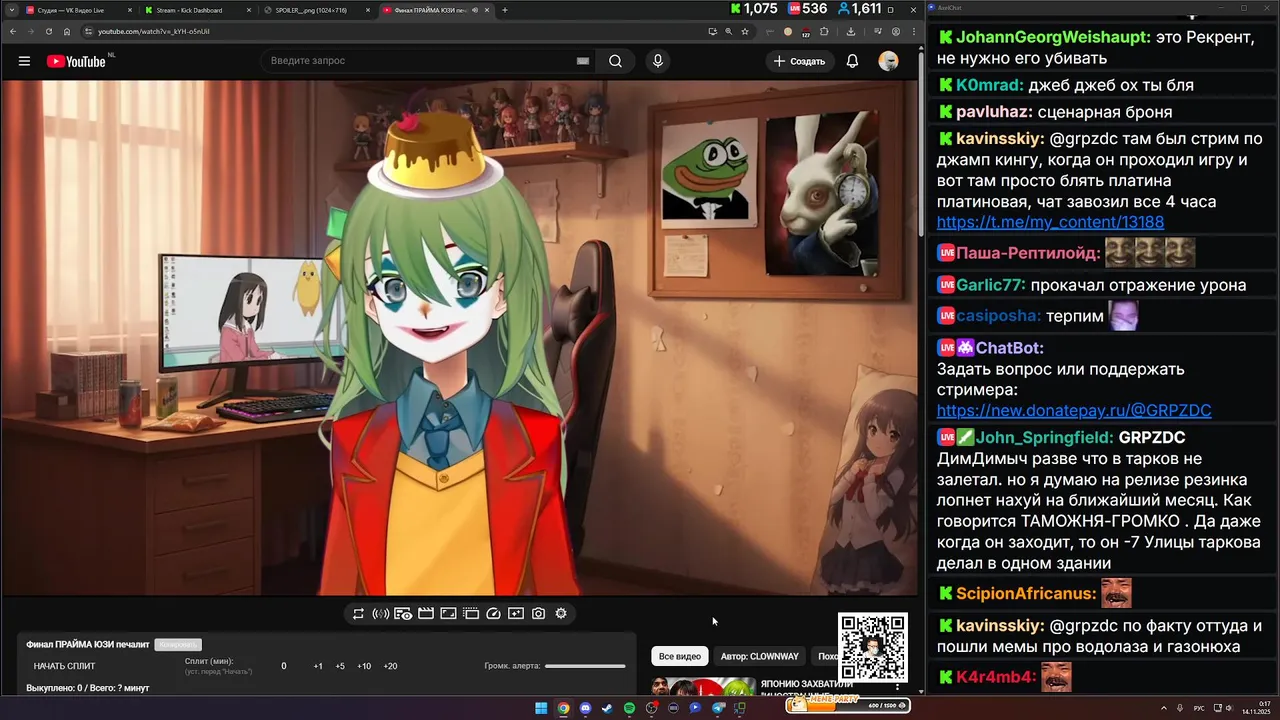Click the Создать create button
1280x720 pixels.
click(799, 61)
